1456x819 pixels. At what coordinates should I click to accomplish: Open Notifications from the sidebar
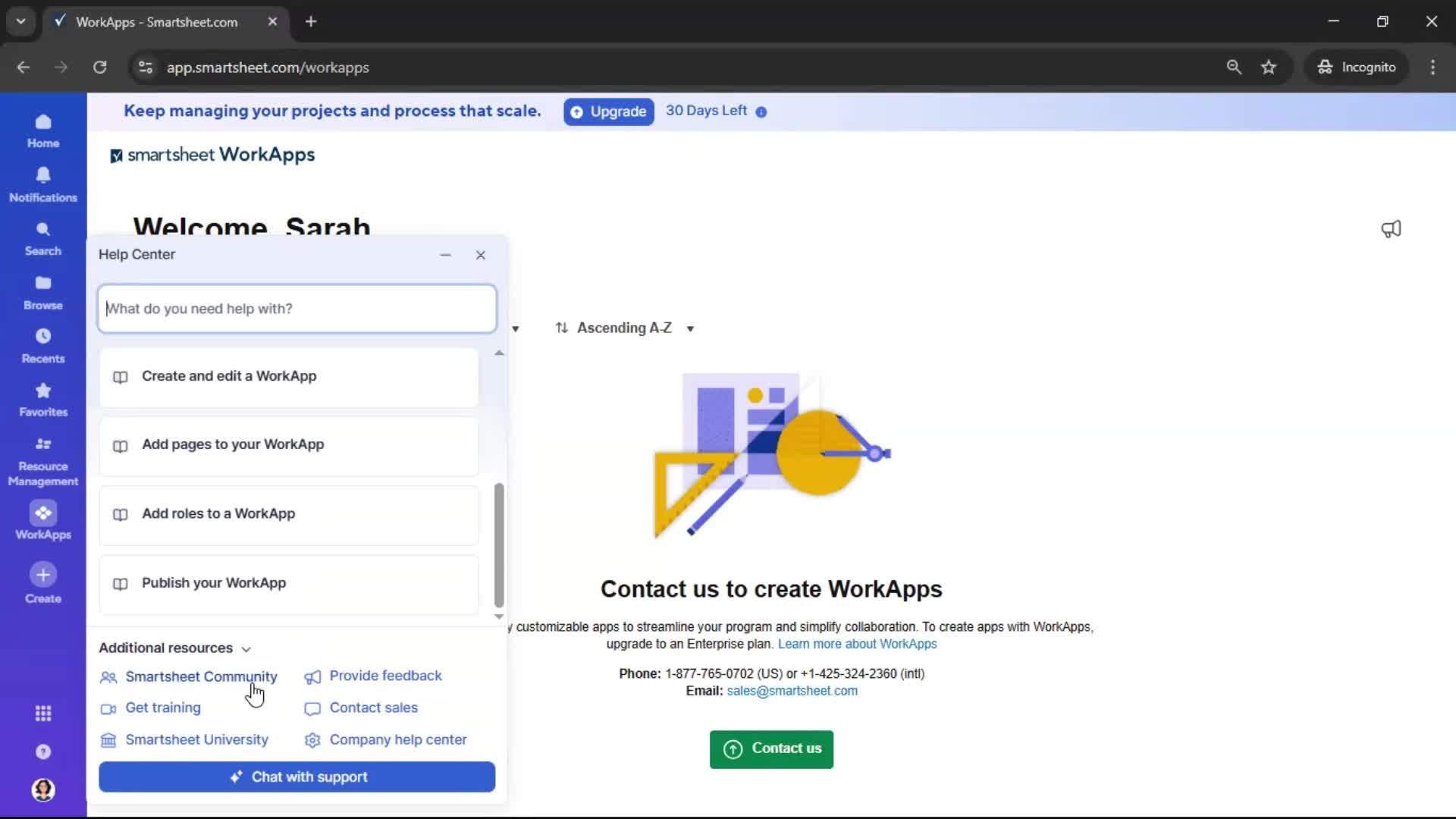(x=42, y=184)
